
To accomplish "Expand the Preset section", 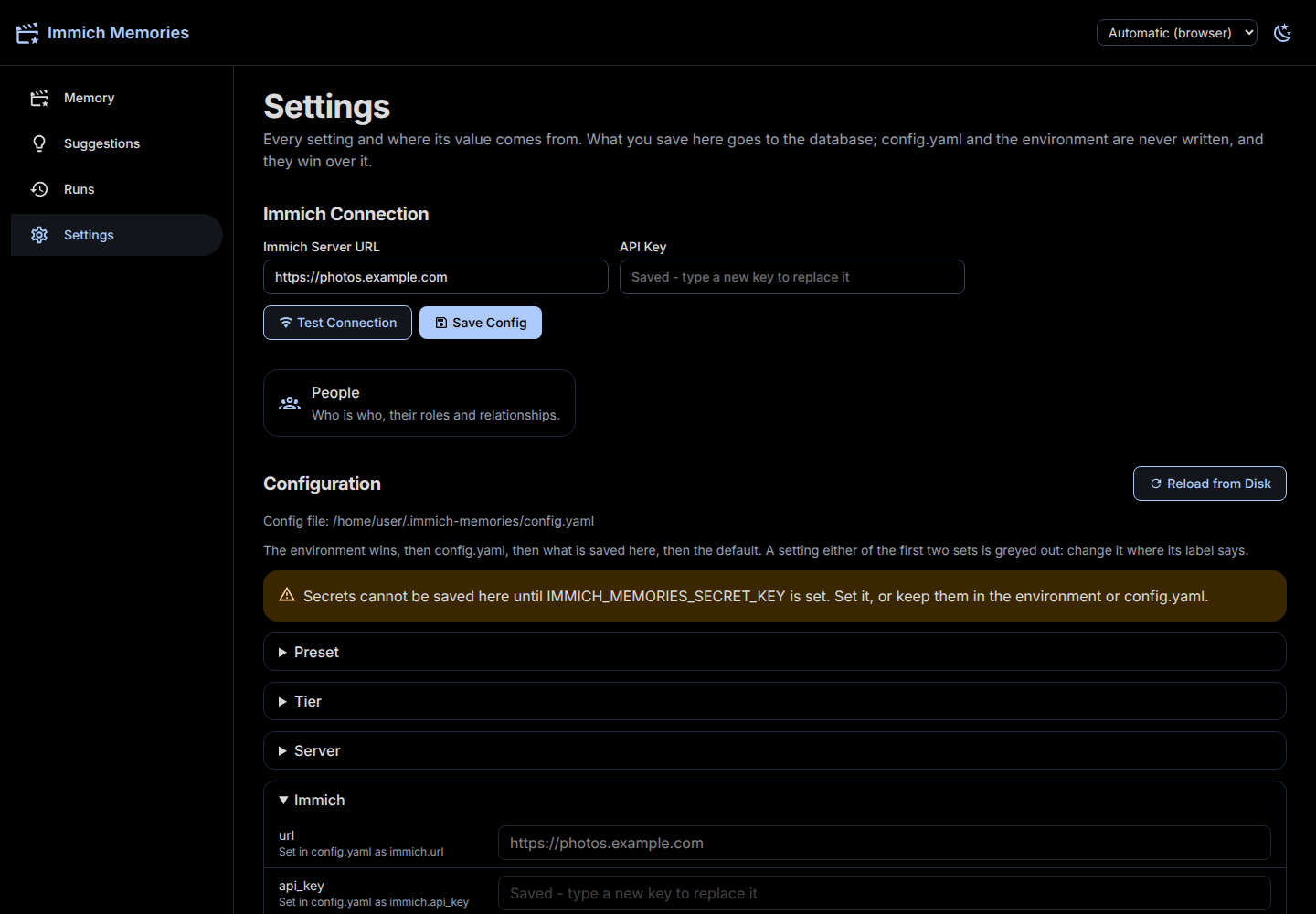I will [x=774, y=652].
